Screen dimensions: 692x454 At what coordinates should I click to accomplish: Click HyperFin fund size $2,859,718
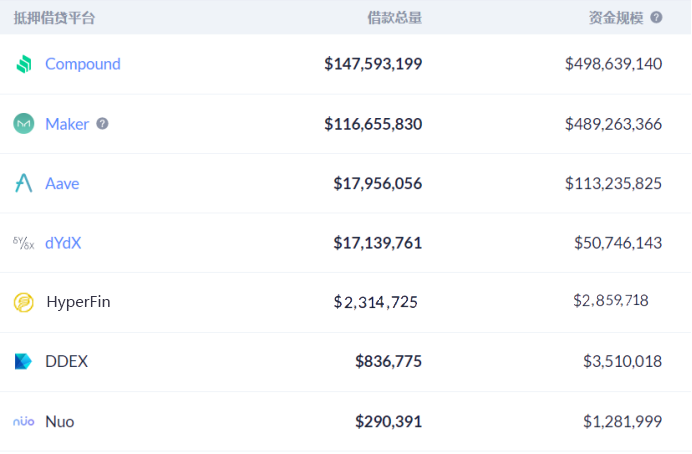click(x=611, y=300)
